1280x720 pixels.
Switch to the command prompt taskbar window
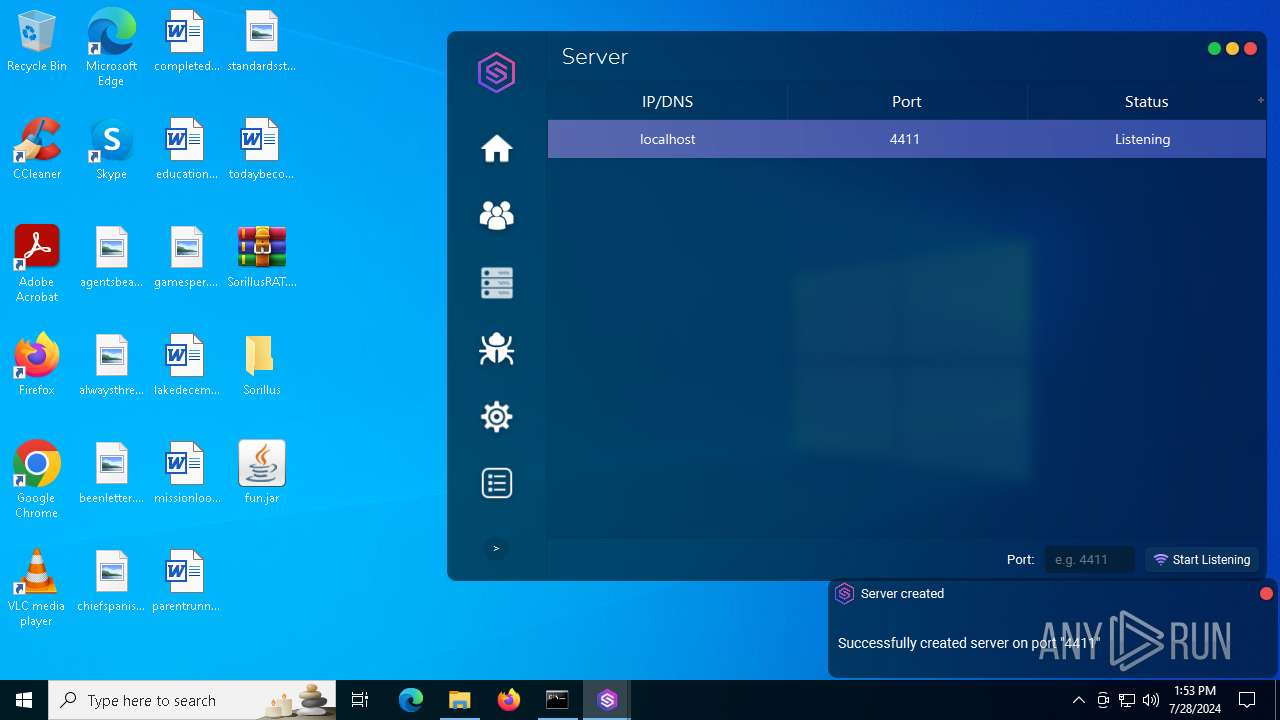(557, 700)
